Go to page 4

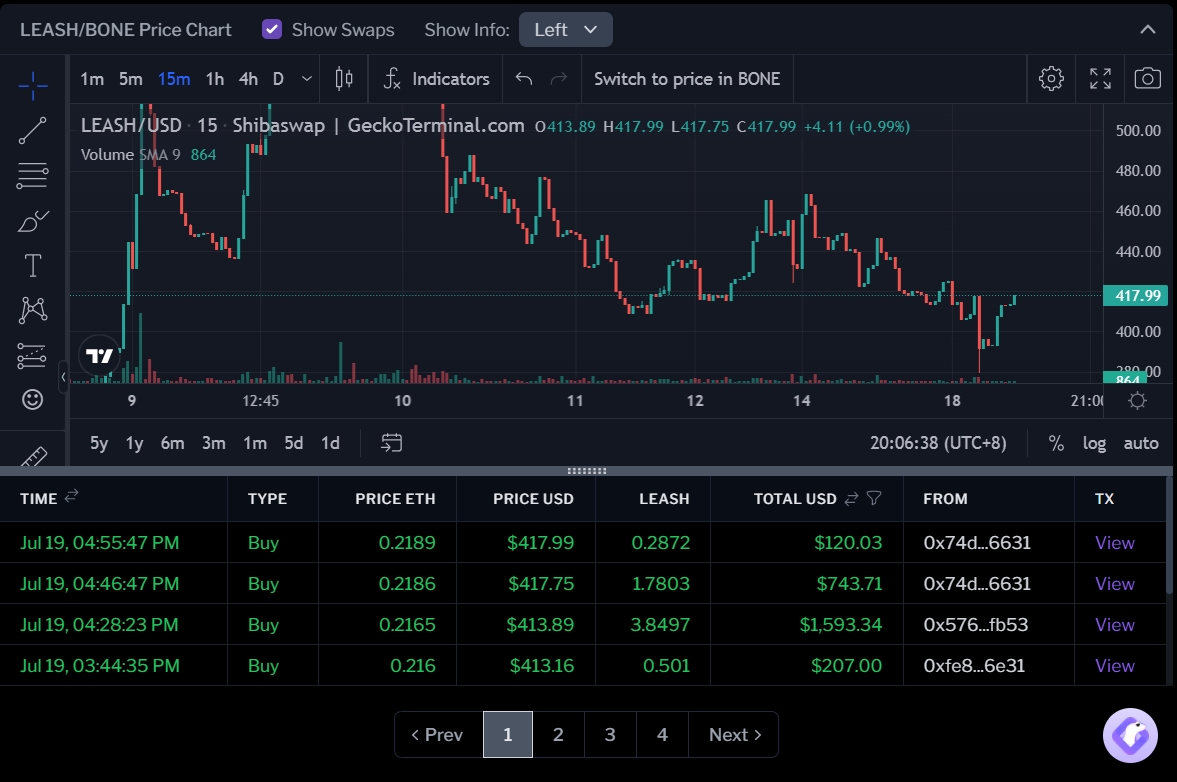tap(662, 735)
